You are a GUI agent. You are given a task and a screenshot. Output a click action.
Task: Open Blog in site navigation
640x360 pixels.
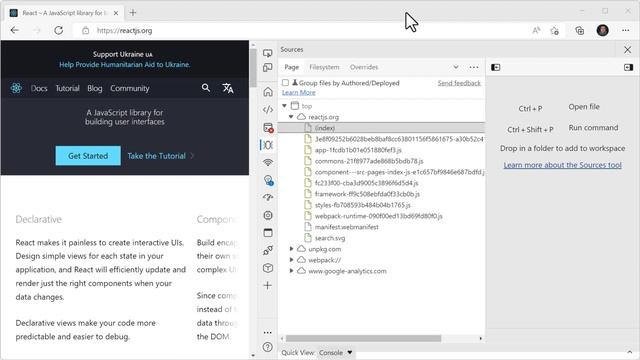click(x=95, y=88)
